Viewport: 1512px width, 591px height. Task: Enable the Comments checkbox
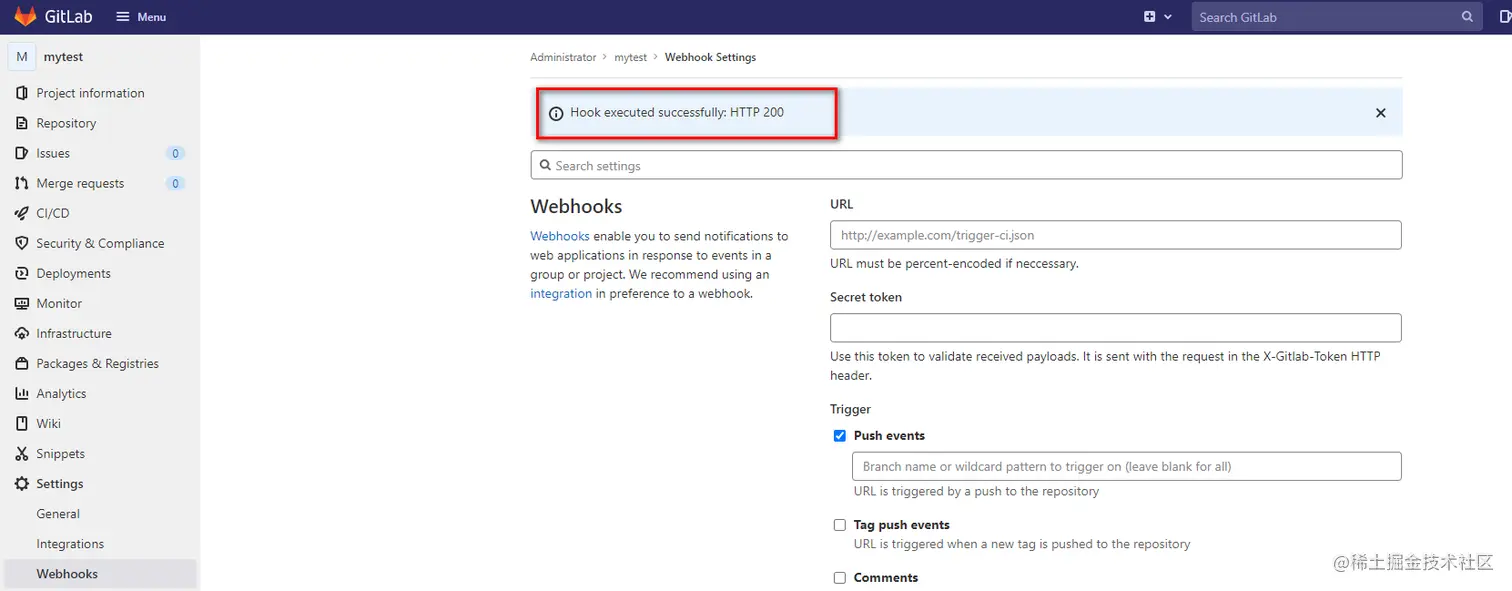coord(840,578)
